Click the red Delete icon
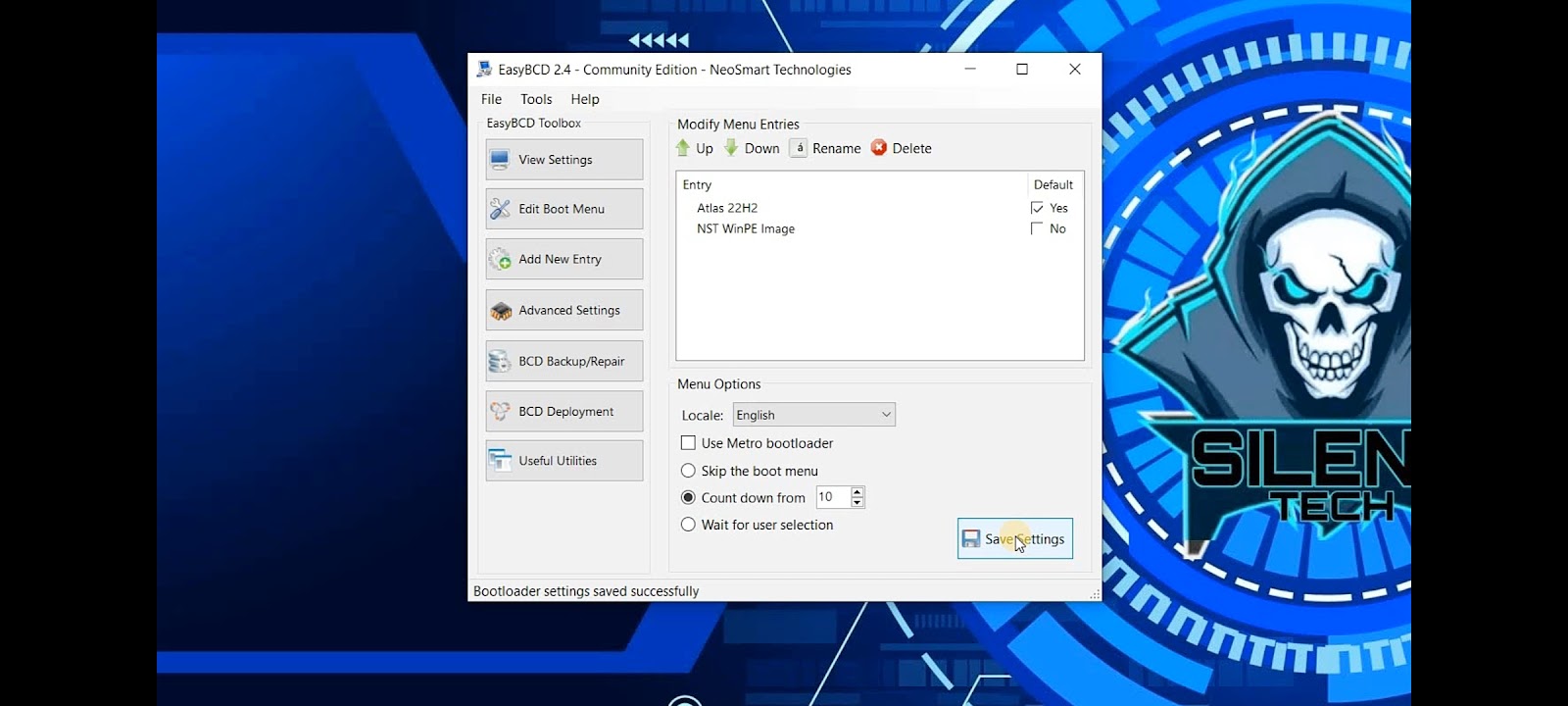Viewport: 1568px width, 706px height. pyautogui.click(x=879, y=148)
